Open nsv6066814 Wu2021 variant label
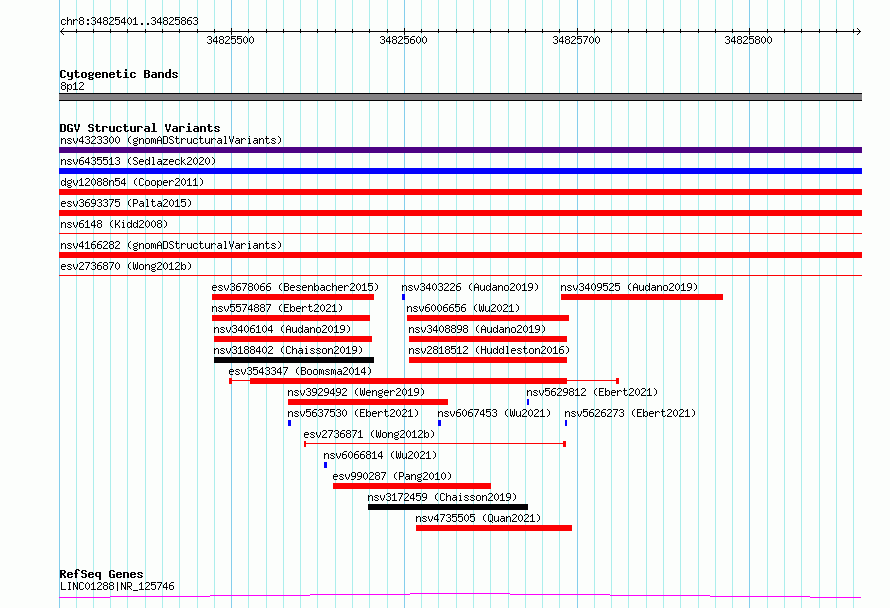890x608 pixels. tap(380, 455)
